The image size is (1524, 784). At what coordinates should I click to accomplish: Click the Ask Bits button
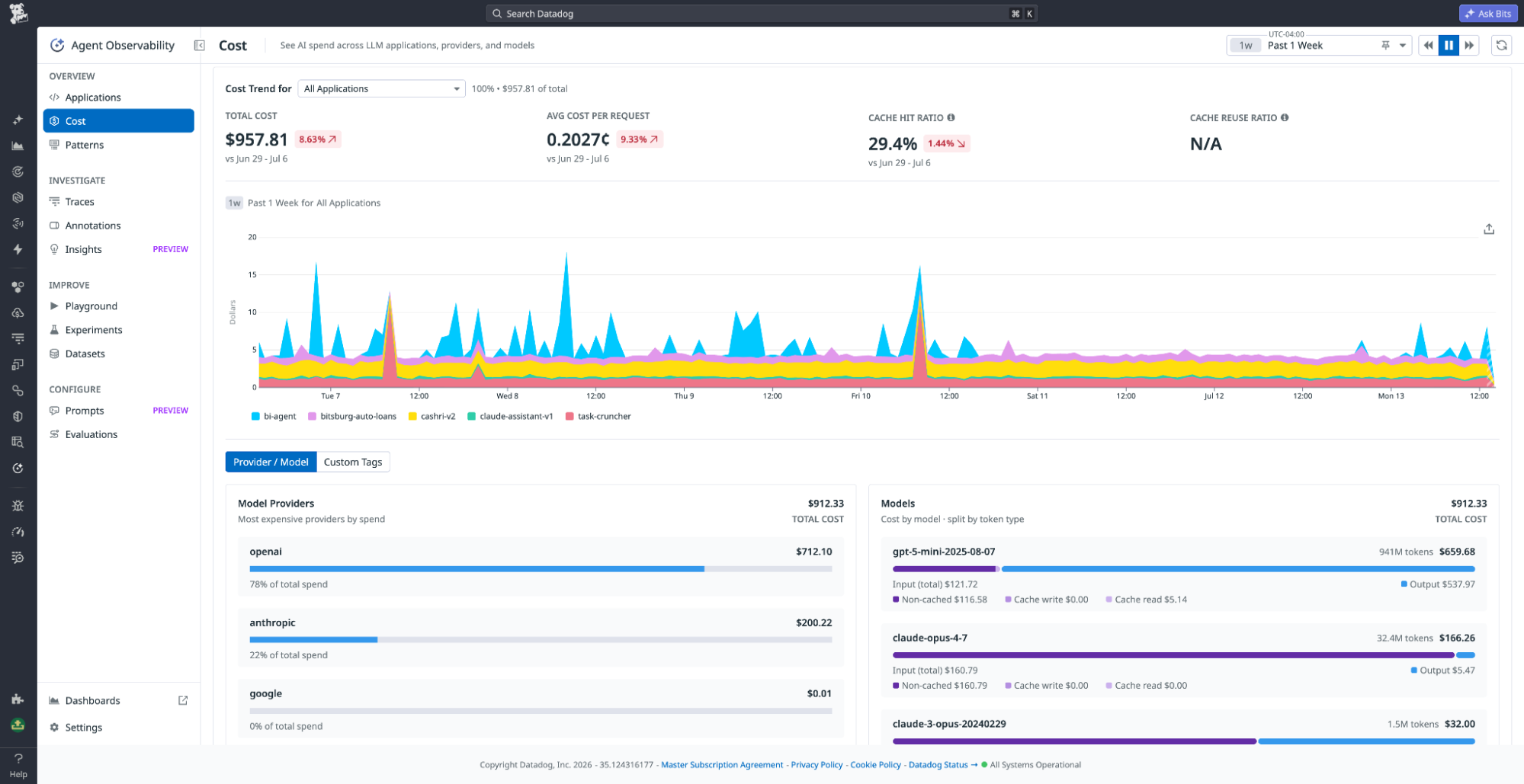pyautogui.click(x=1487, y=14)
